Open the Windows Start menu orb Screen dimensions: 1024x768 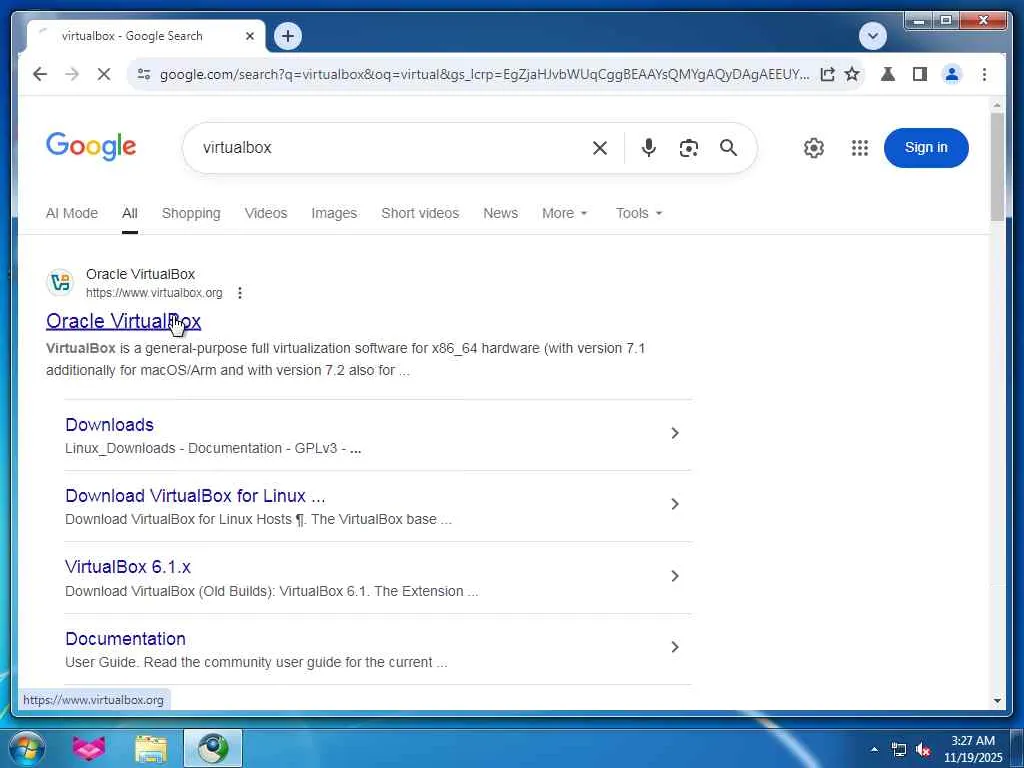point(27,748)
